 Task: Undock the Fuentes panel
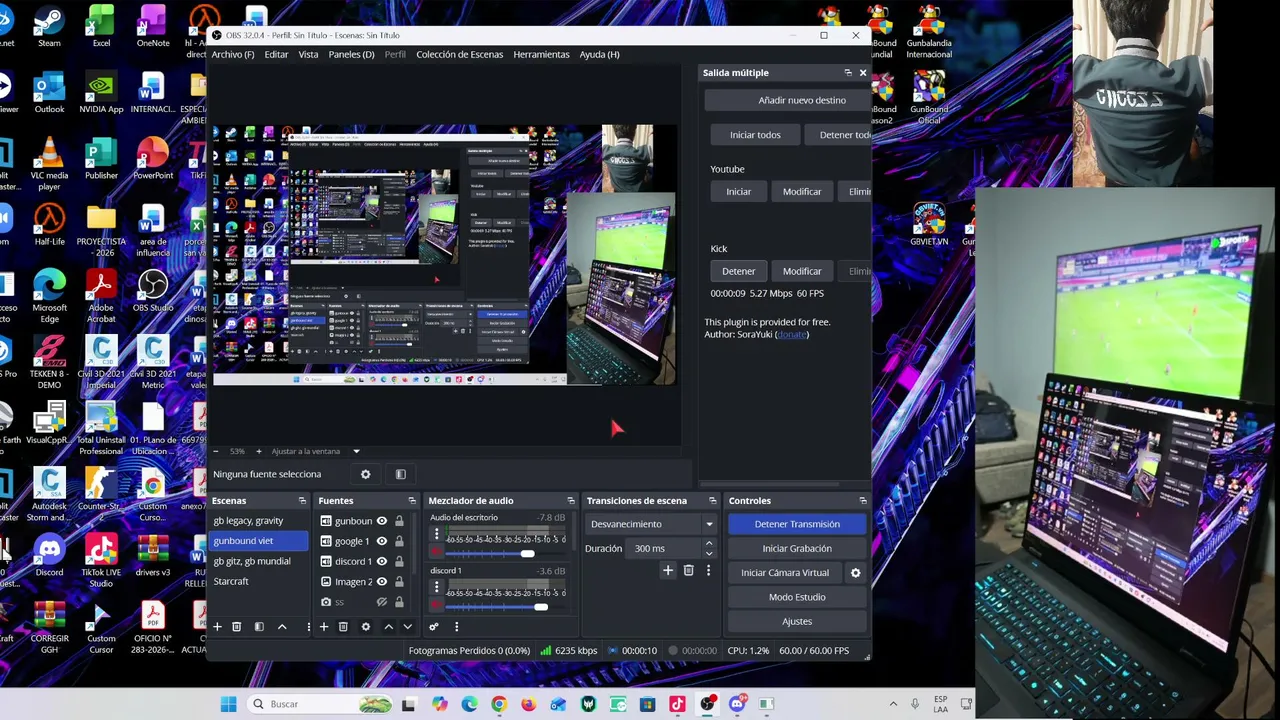411,501
